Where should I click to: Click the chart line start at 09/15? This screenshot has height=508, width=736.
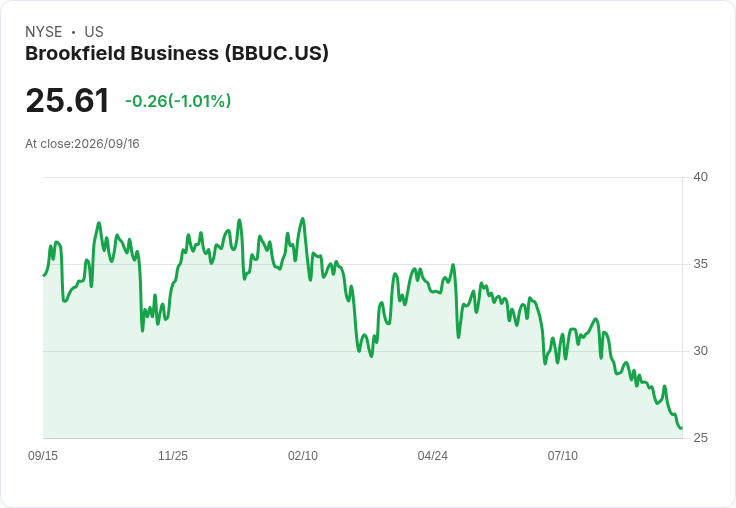click(44, 275)
